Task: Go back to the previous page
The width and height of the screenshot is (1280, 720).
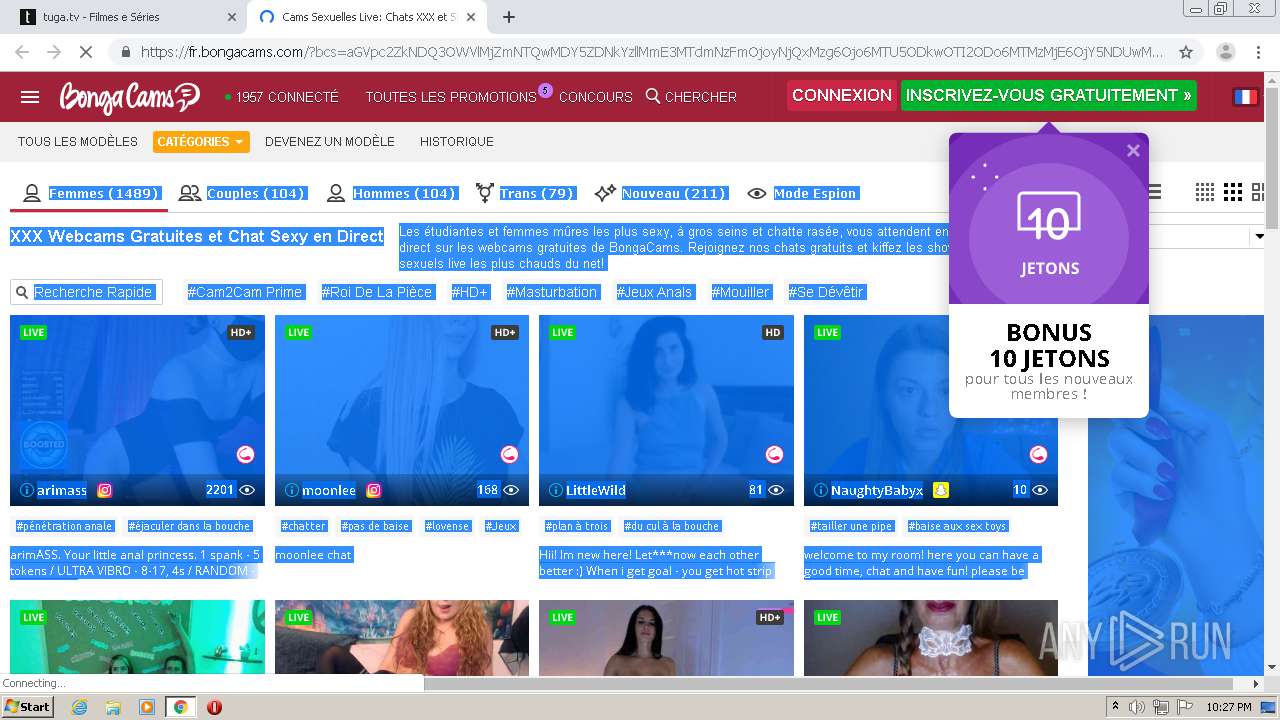Action: pos(22,52)
